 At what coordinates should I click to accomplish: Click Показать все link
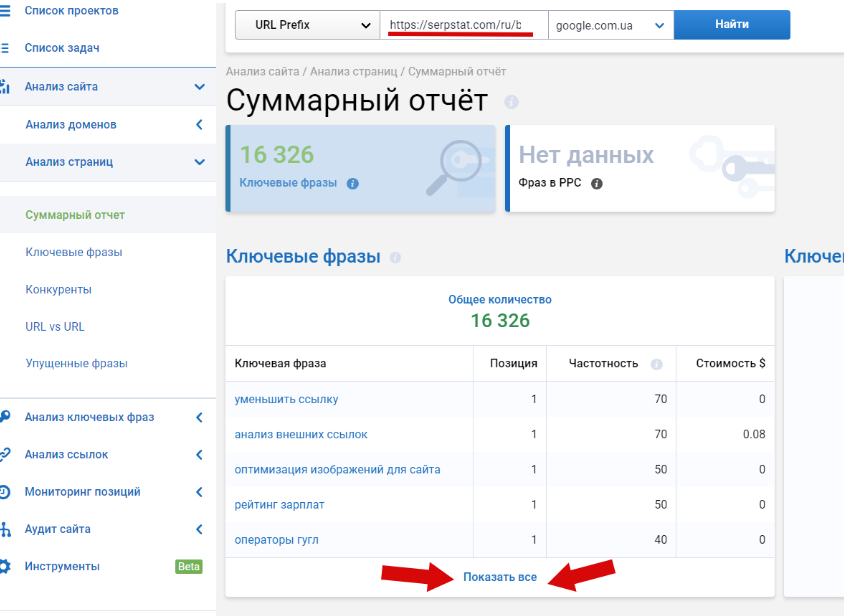(x=500, y=577)
